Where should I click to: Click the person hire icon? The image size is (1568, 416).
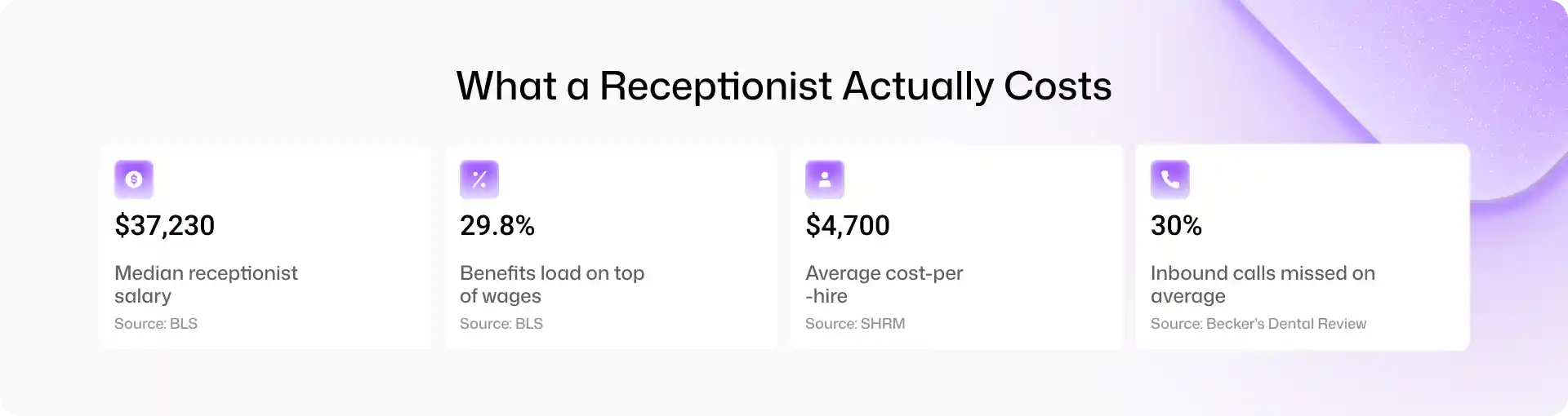pos(825,179)
